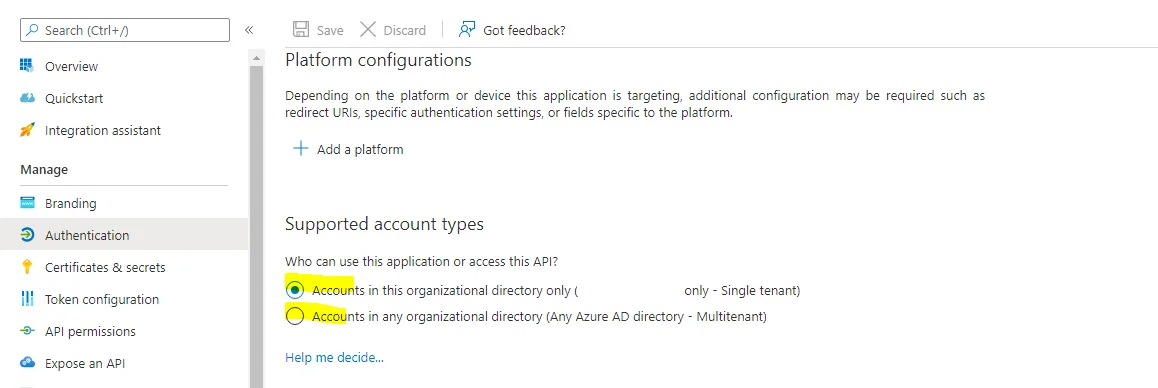The image size is (1158, 388).
Task: Click the Manage section heading
Action: coord(44,169)
